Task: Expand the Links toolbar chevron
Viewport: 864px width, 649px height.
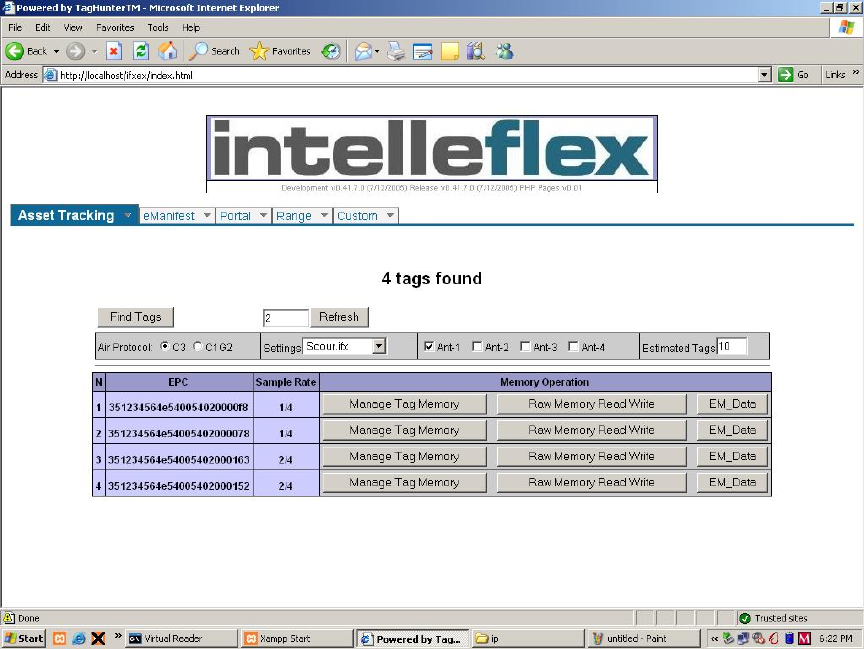Action: 856,73
